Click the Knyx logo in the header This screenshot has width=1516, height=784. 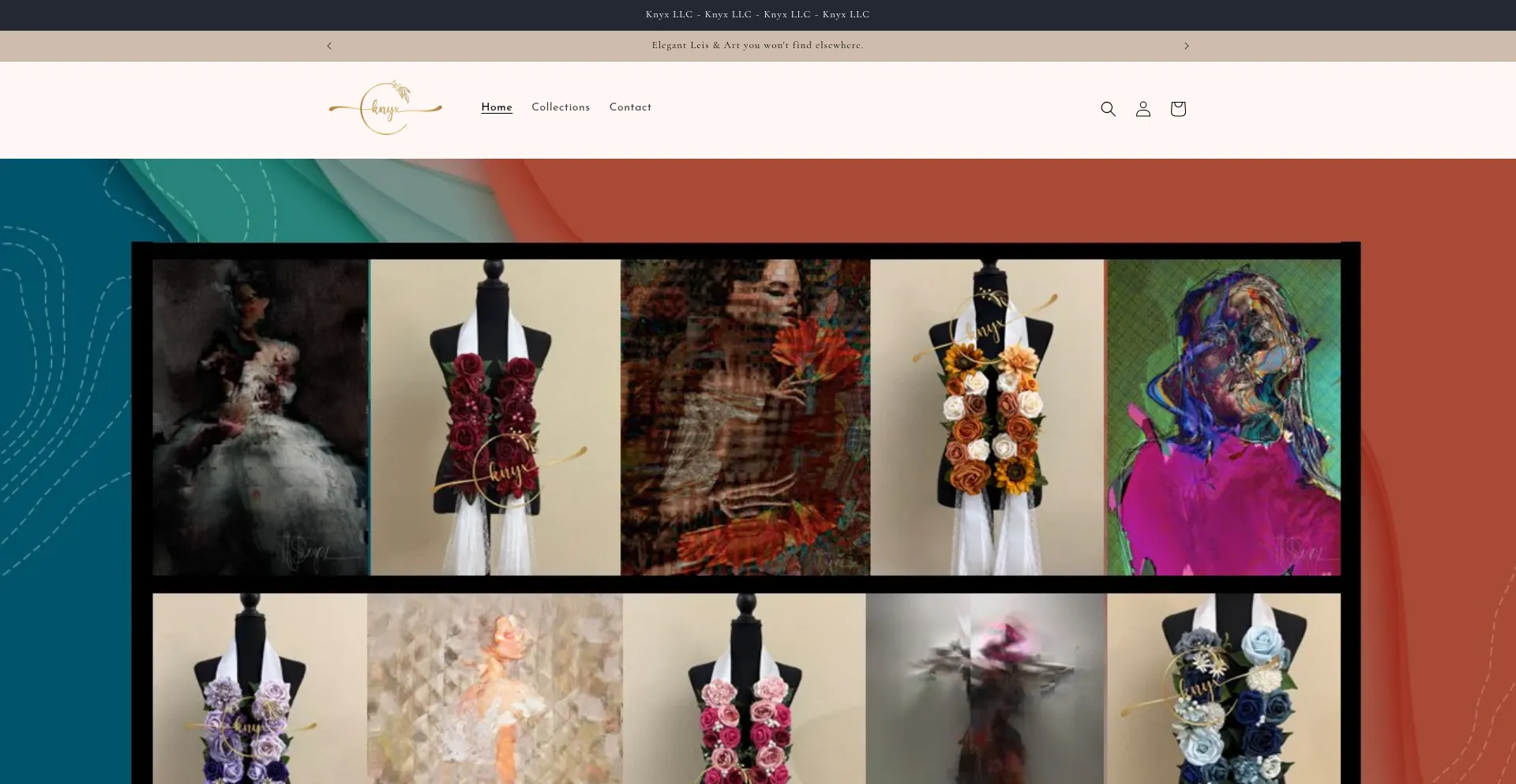pos(385,108)
